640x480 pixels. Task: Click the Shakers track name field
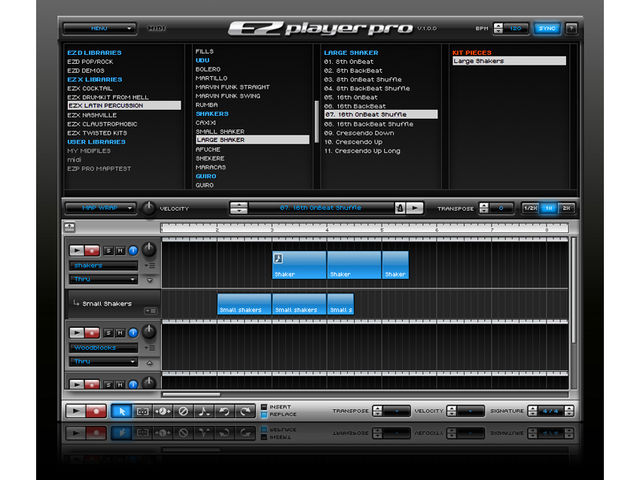tap(104, 266)
